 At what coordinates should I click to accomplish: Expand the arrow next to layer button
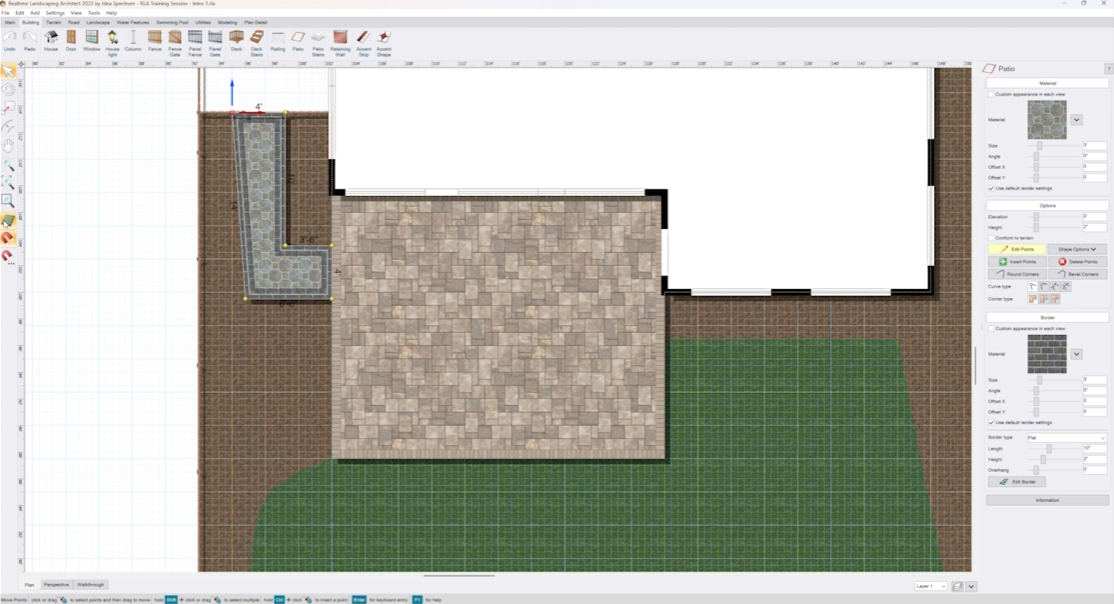coord(971,586)
